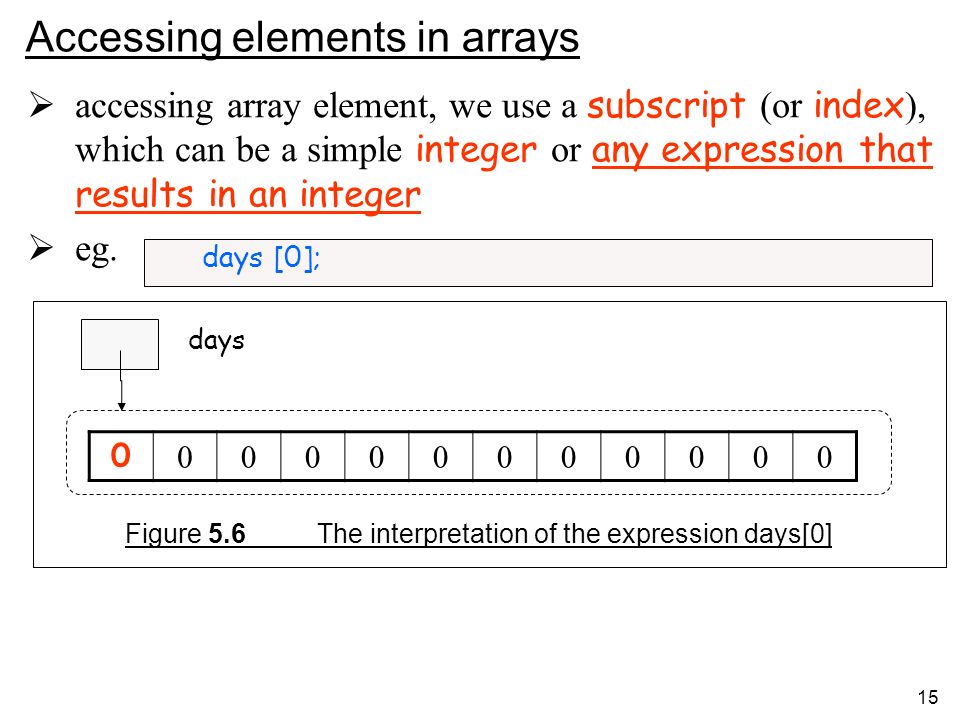Click the blue code days [0];

point(261,258)
